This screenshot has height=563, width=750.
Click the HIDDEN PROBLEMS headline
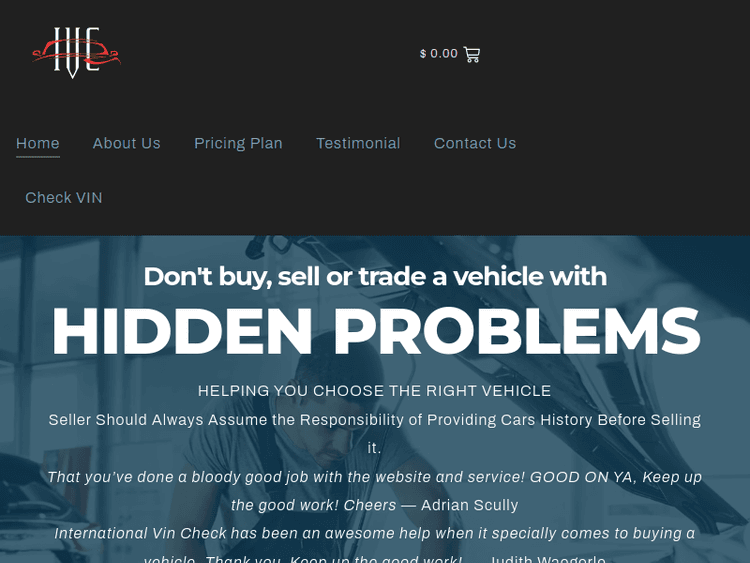376,331
